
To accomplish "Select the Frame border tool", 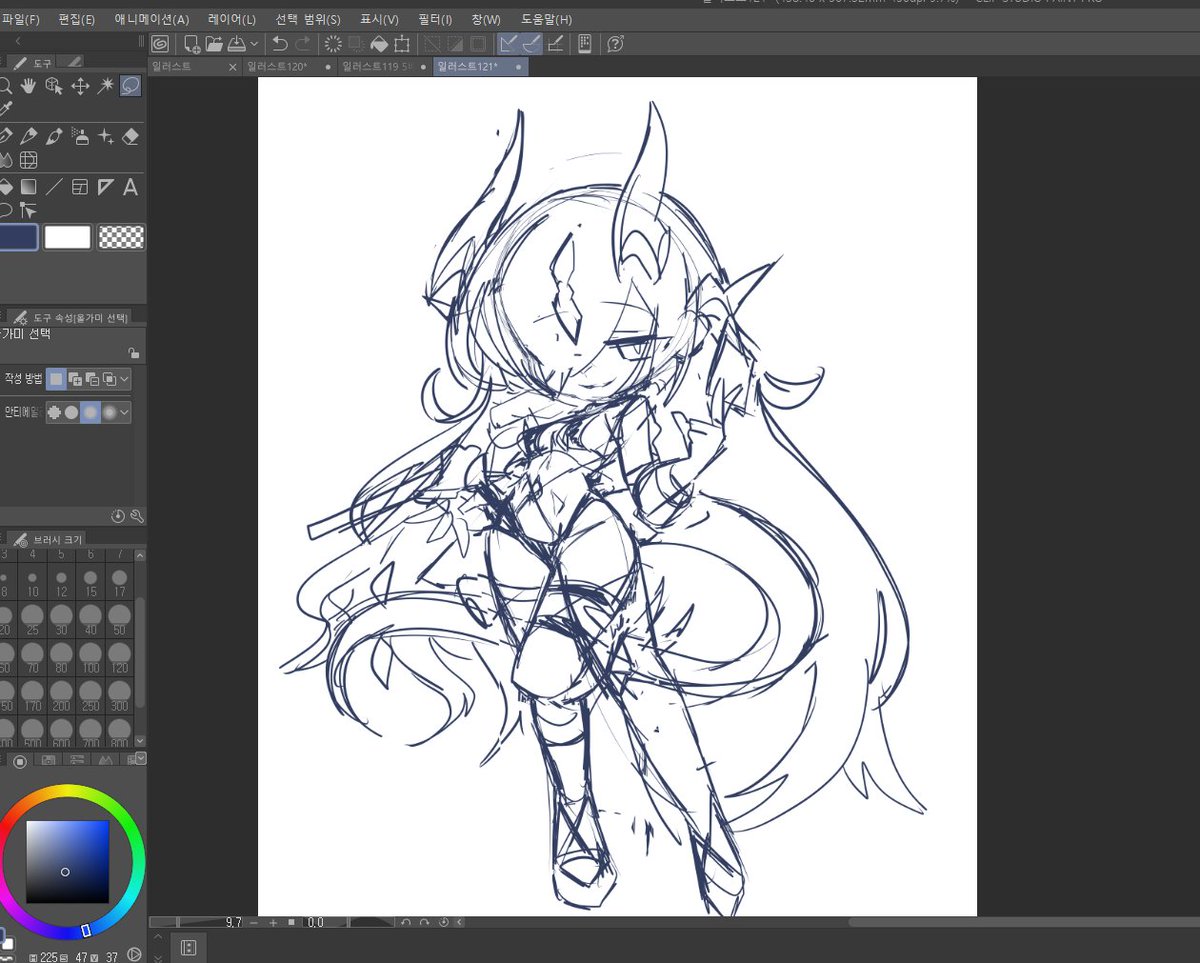I will point(80,187).
